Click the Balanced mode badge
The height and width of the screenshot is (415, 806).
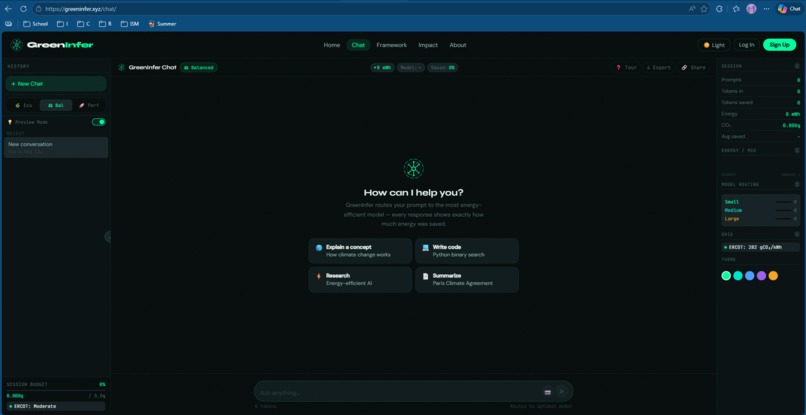click(x=198, y=67)
